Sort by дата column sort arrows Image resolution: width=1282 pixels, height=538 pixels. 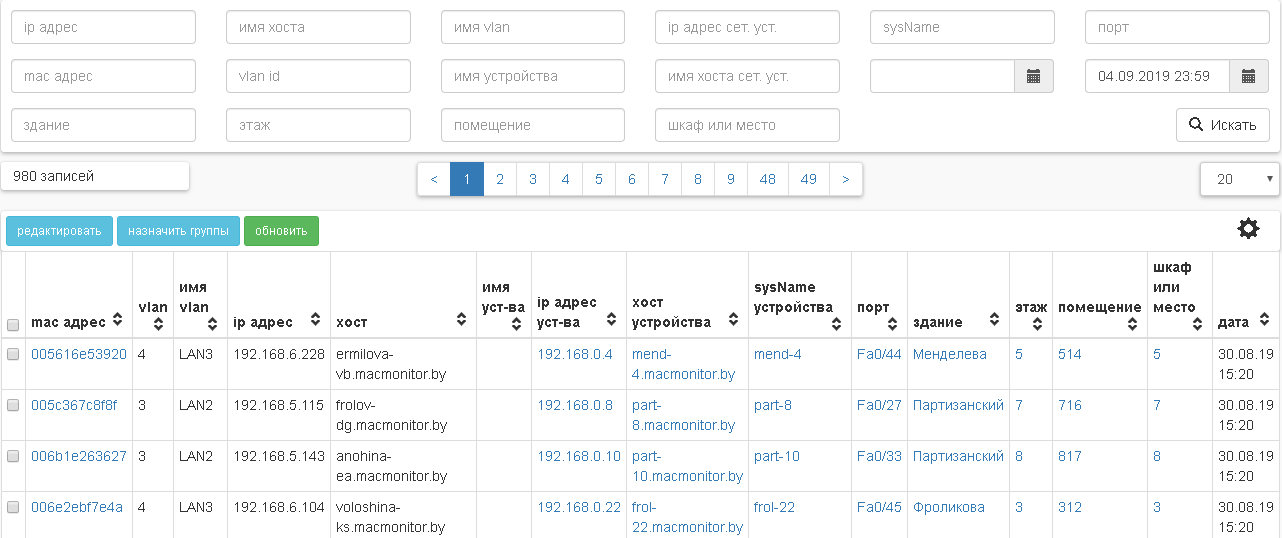pos(1264,321)
